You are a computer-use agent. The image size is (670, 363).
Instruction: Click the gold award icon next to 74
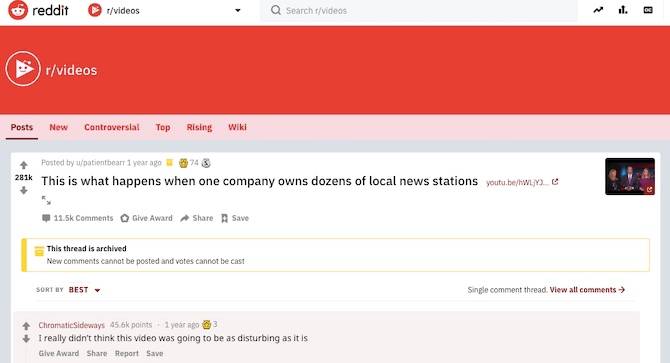[184, 163]
